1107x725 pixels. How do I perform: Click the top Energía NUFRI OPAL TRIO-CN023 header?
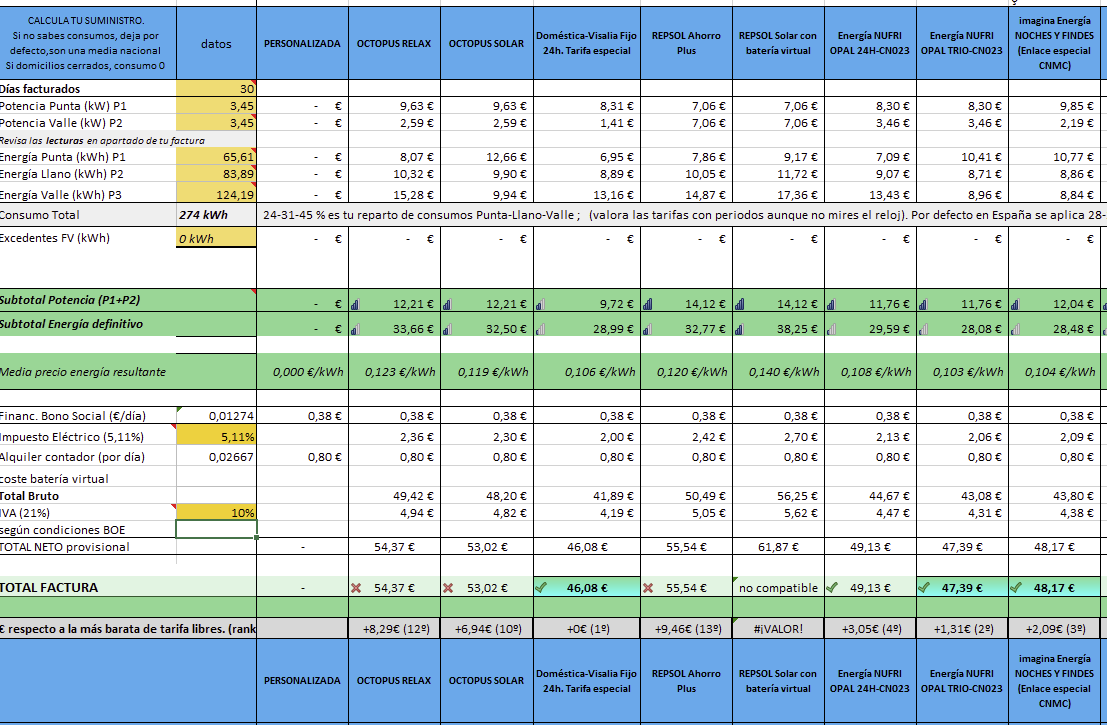pos(962,43)
